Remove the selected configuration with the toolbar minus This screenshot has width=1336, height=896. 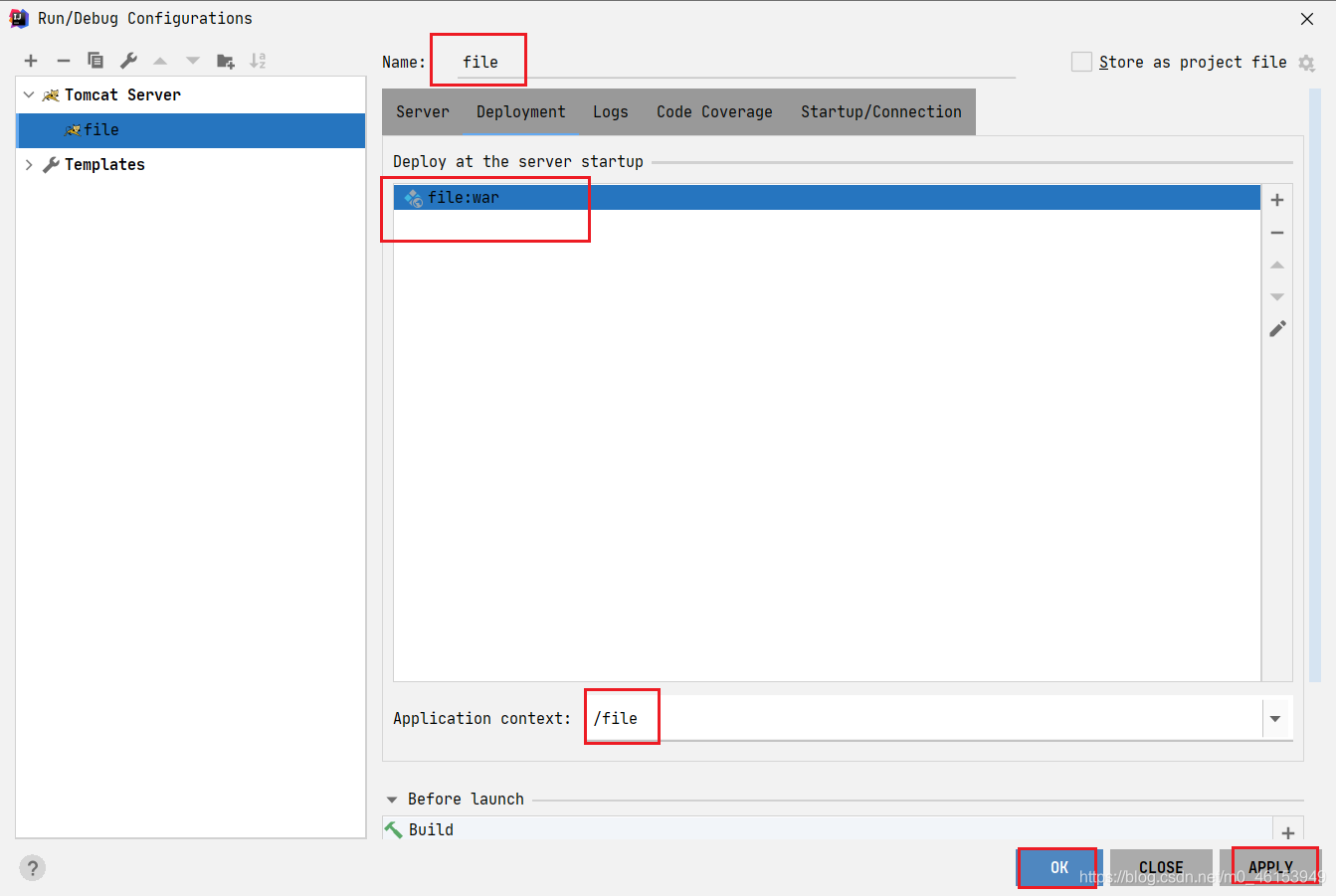64,61
